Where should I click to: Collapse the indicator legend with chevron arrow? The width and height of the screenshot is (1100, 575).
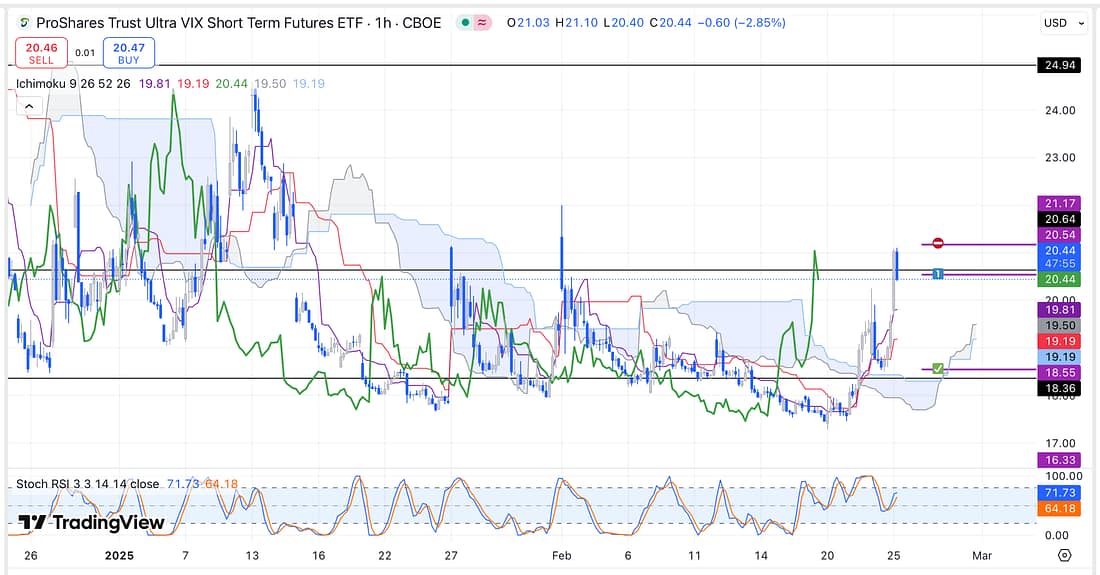tap(28, 106)
